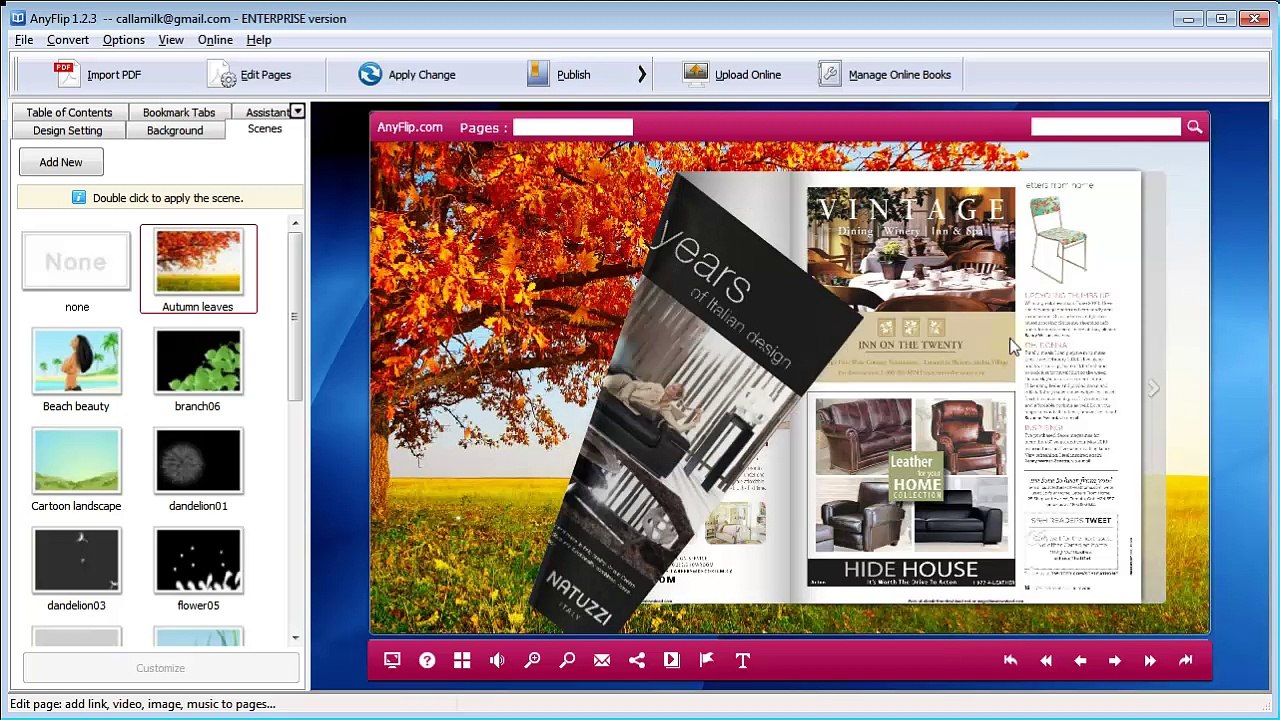Select the Scenes tab
Viewport: 1280px width, 720px height.
pos(265,129)
